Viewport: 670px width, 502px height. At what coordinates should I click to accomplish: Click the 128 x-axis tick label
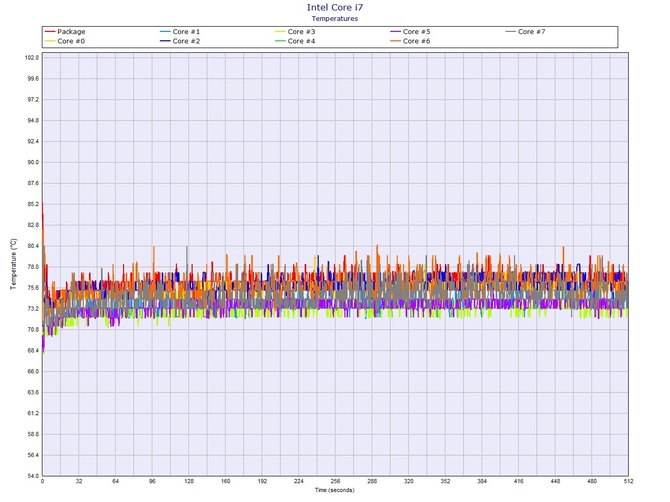[189, 481]
